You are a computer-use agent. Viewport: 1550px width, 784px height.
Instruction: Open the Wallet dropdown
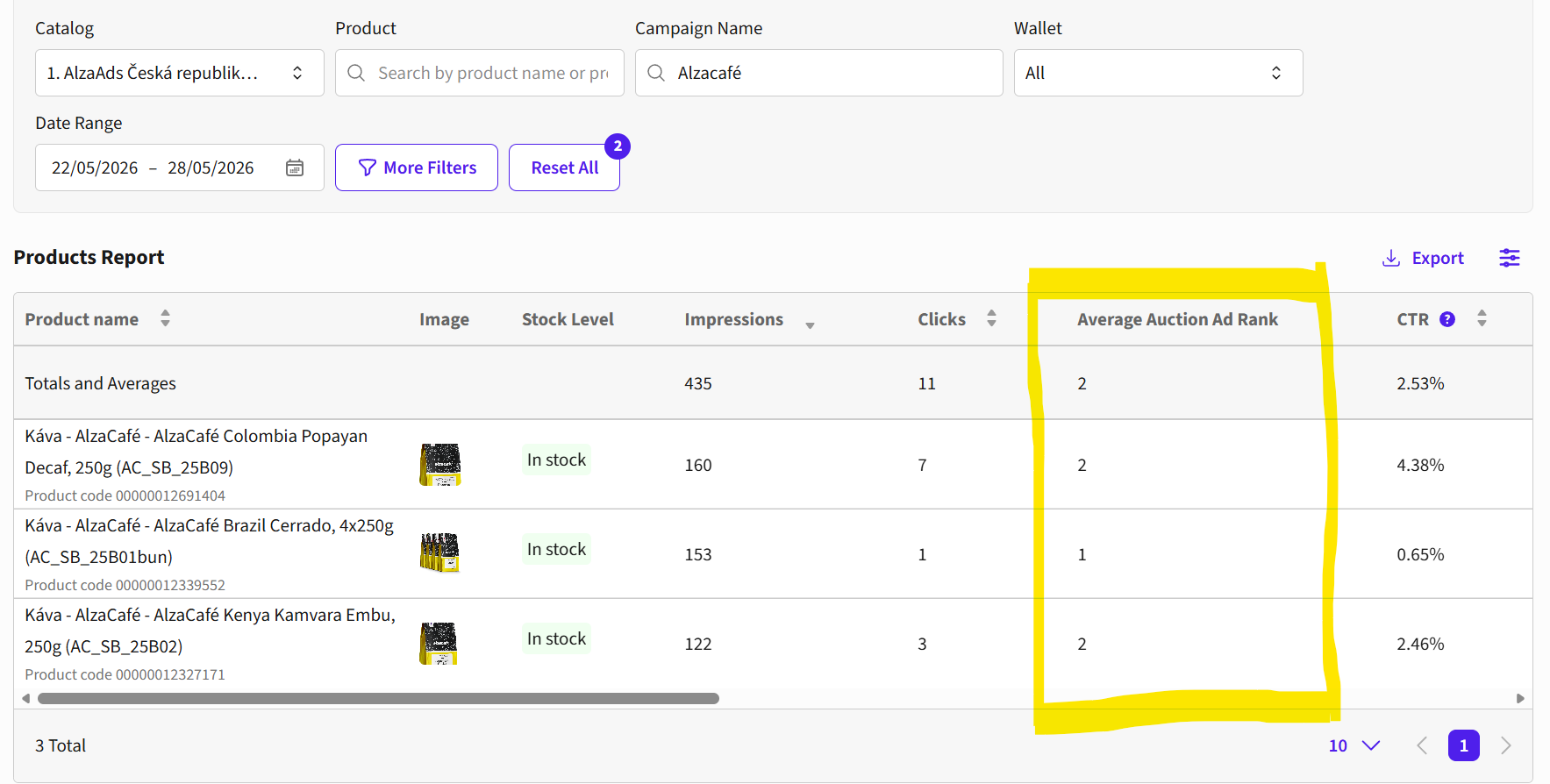[x=1158, y=73]
